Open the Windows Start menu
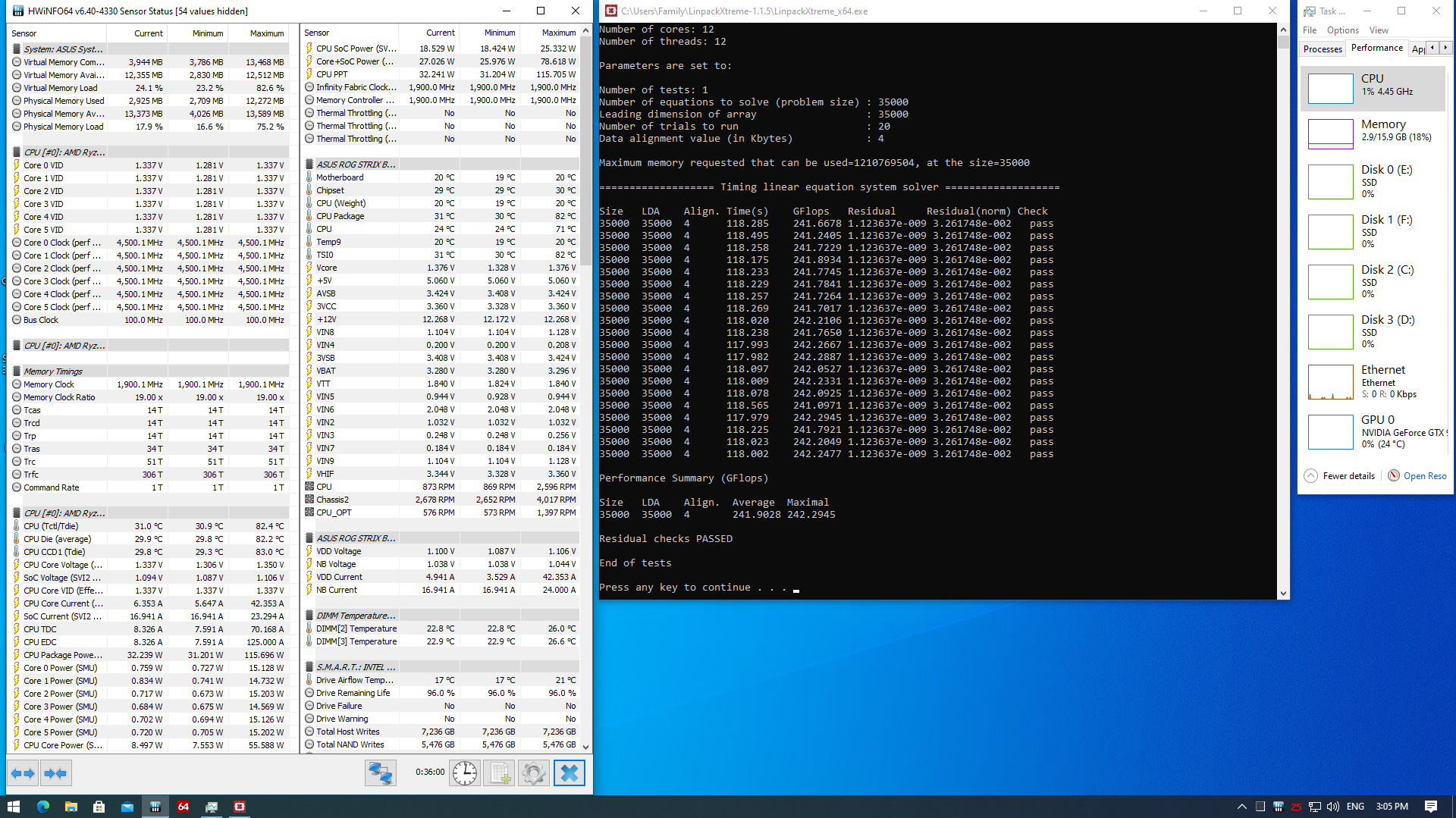This screenshot has height=818, width=1456. pos(13,807)
